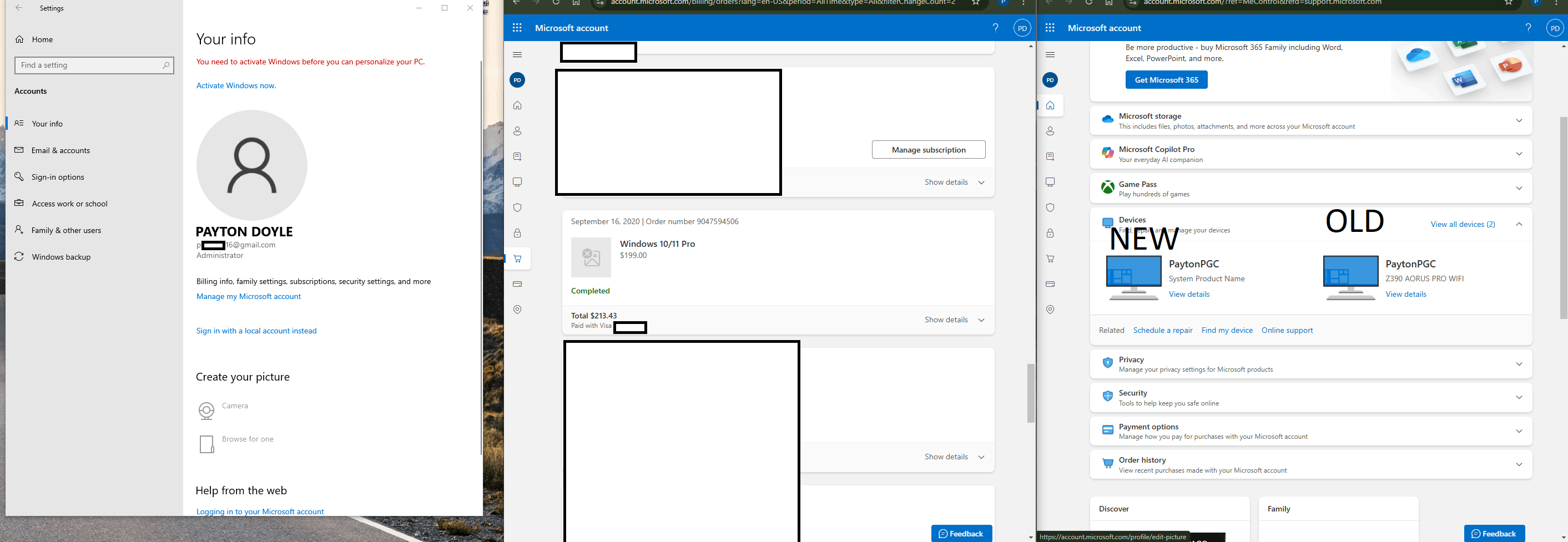Open cart order history icon in billing sidebar

517,259
